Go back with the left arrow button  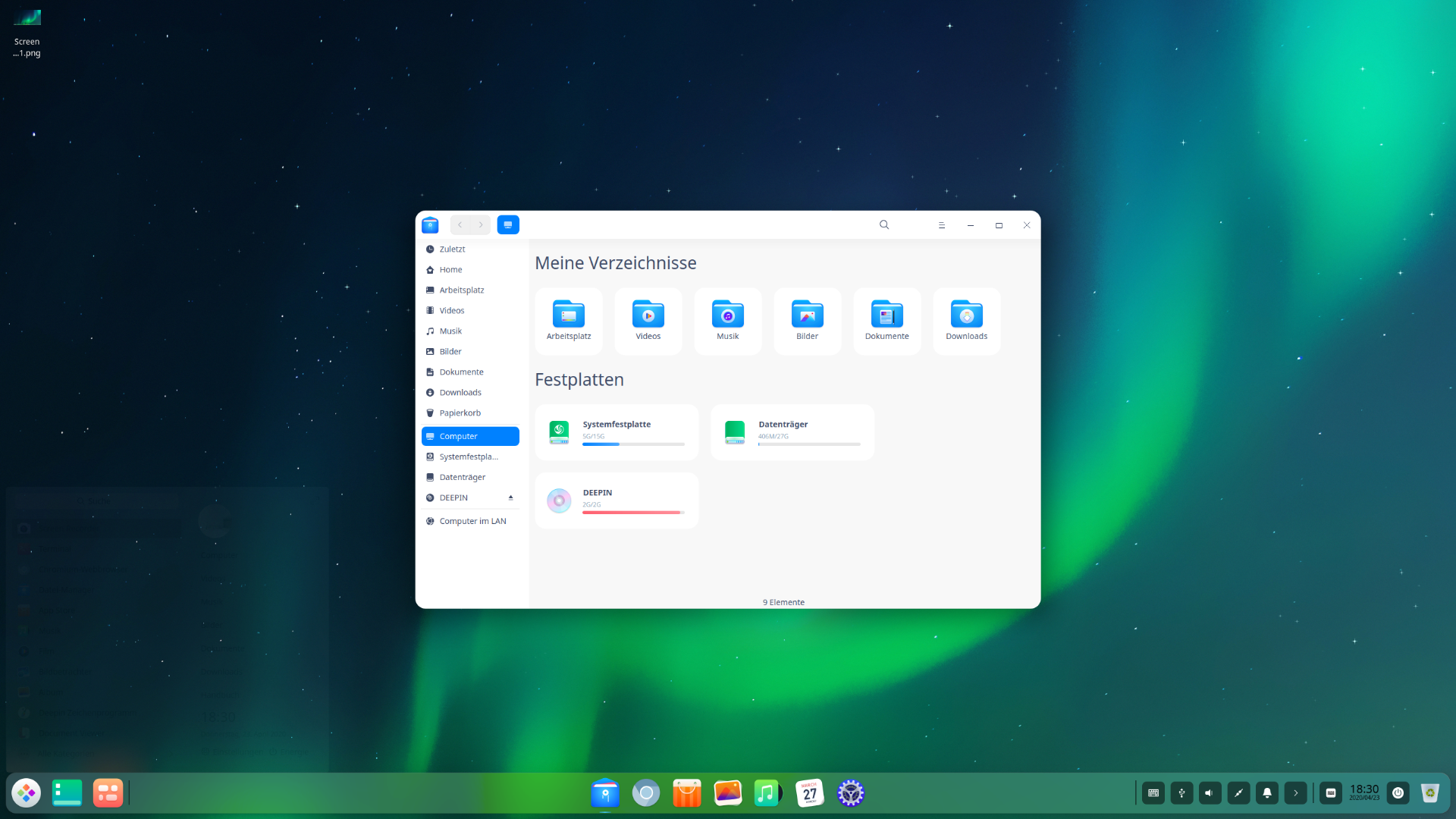(x=460, y=225)
